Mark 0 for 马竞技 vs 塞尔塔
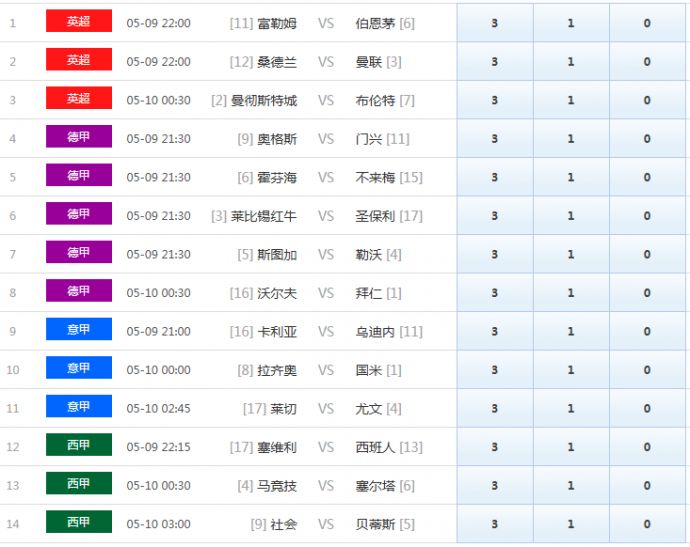Viewport: 690px width, 547px height. (x=647, y=485)
